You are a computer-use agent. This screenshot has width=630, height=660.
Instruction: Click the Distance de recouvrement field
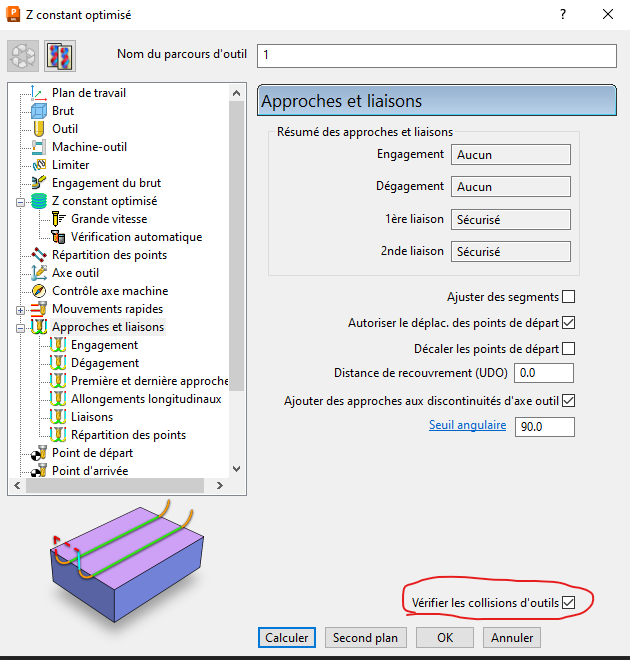tap(546, 373)
